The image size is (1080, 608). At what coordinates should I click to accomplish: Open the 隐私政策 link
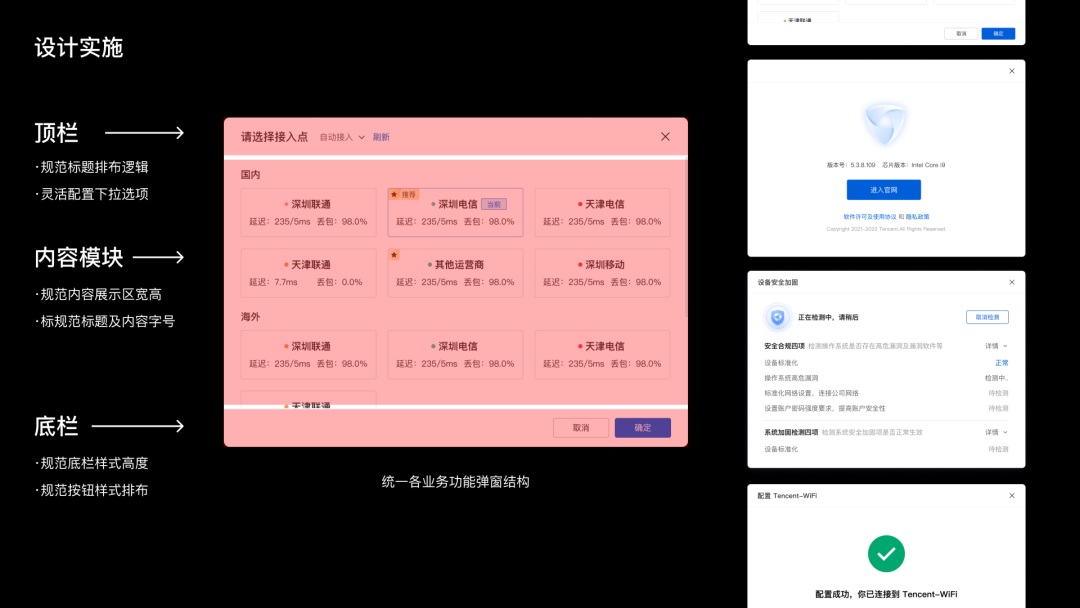coord(918,216)
